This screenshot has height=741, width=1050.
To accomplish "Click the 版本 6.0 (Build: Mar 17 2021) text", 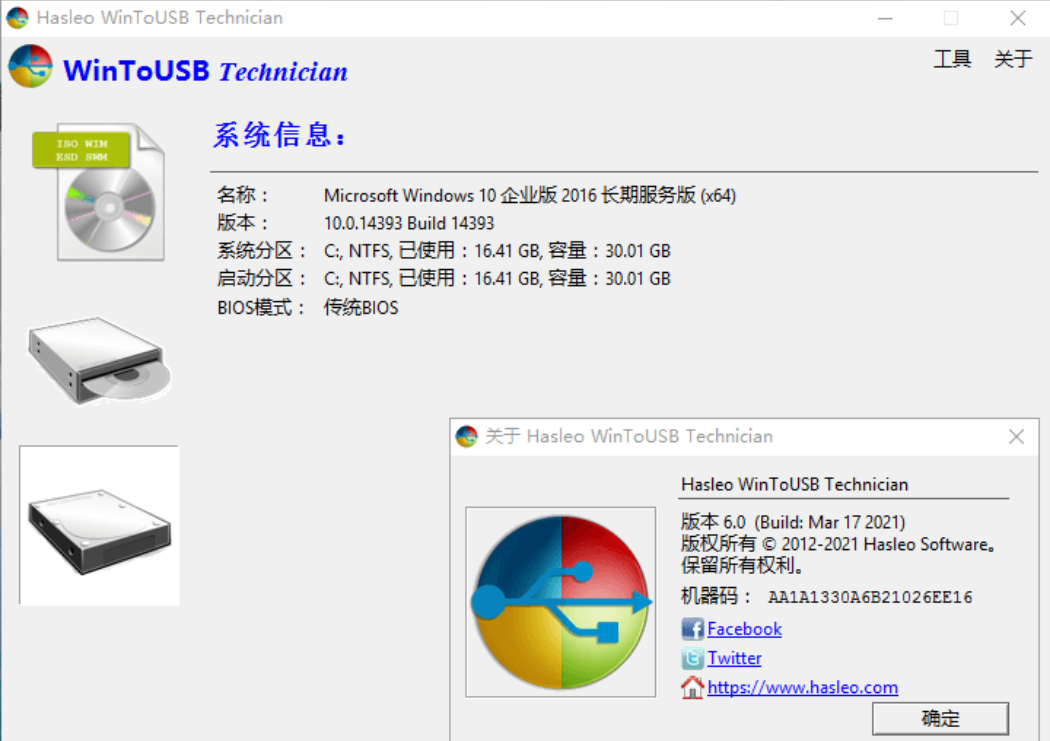I will [793, 521].
